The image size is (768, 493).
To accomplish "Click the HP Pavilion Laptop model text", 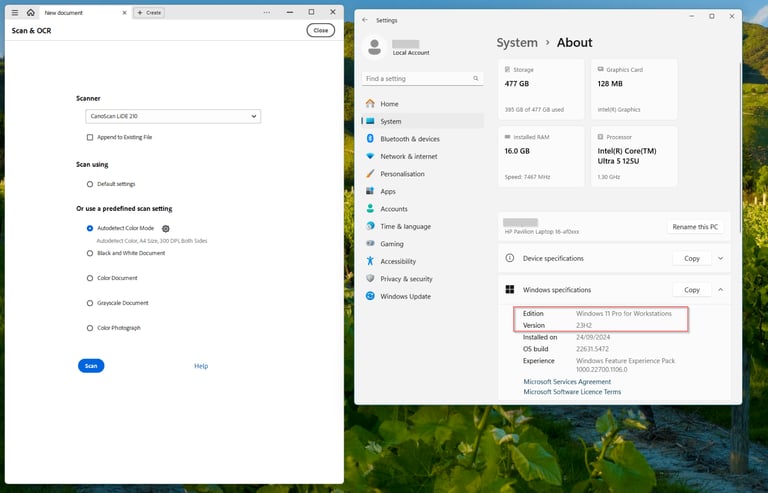I will click(542, 232).
